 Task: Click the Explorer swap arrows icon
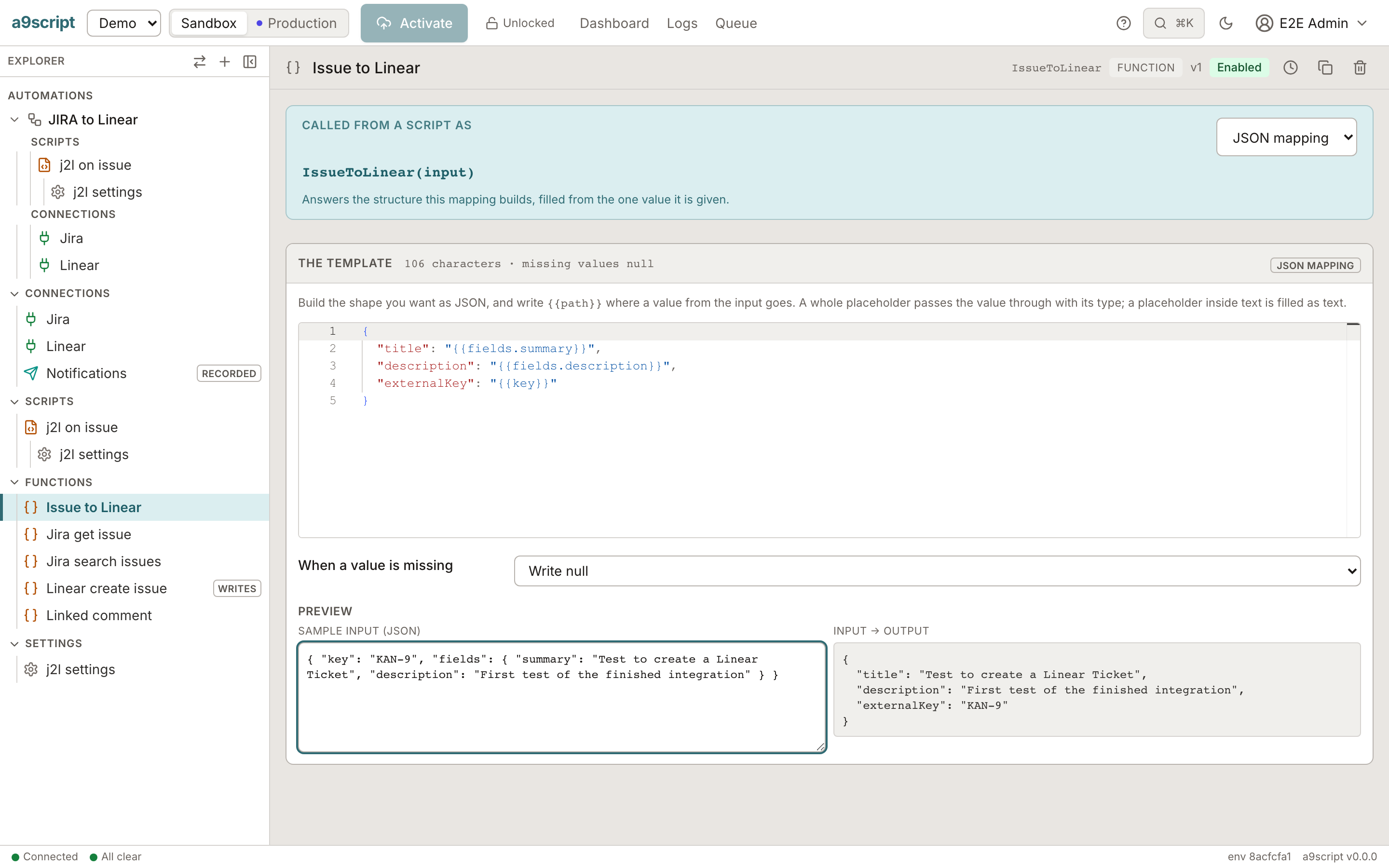[x=199, y=61]
